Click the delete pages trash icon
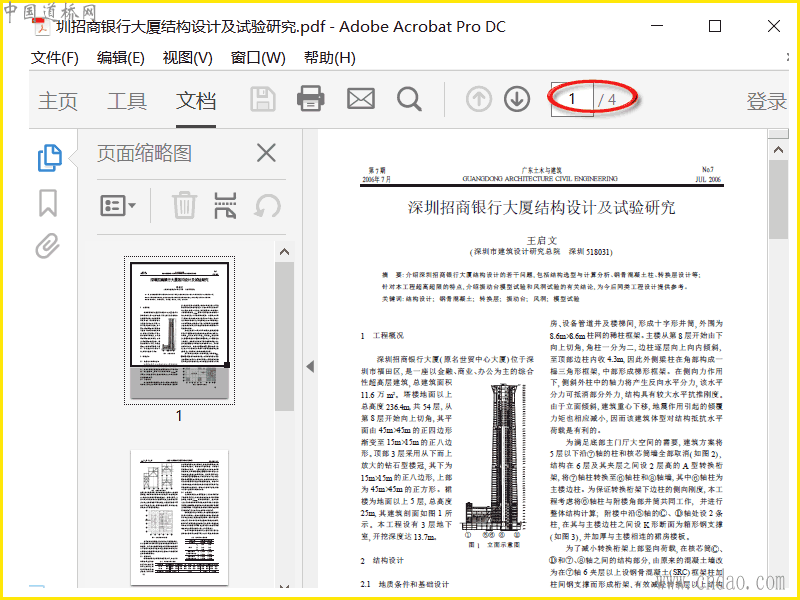This screenshot has height=600, width=800. coord(184,205)
